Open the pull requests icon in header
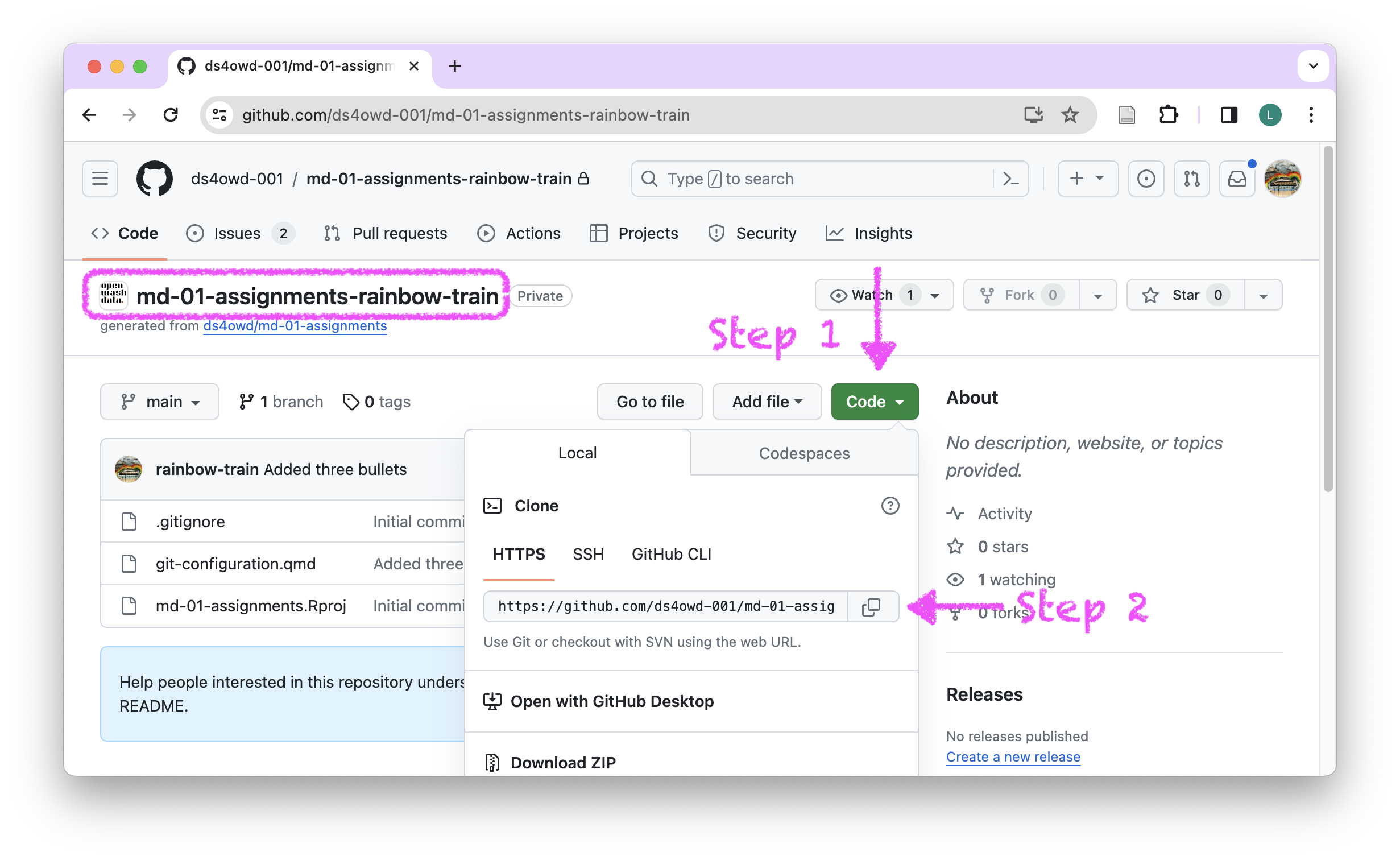The height and width of the screenshot is (860, 1400). tap(1192, 179)
